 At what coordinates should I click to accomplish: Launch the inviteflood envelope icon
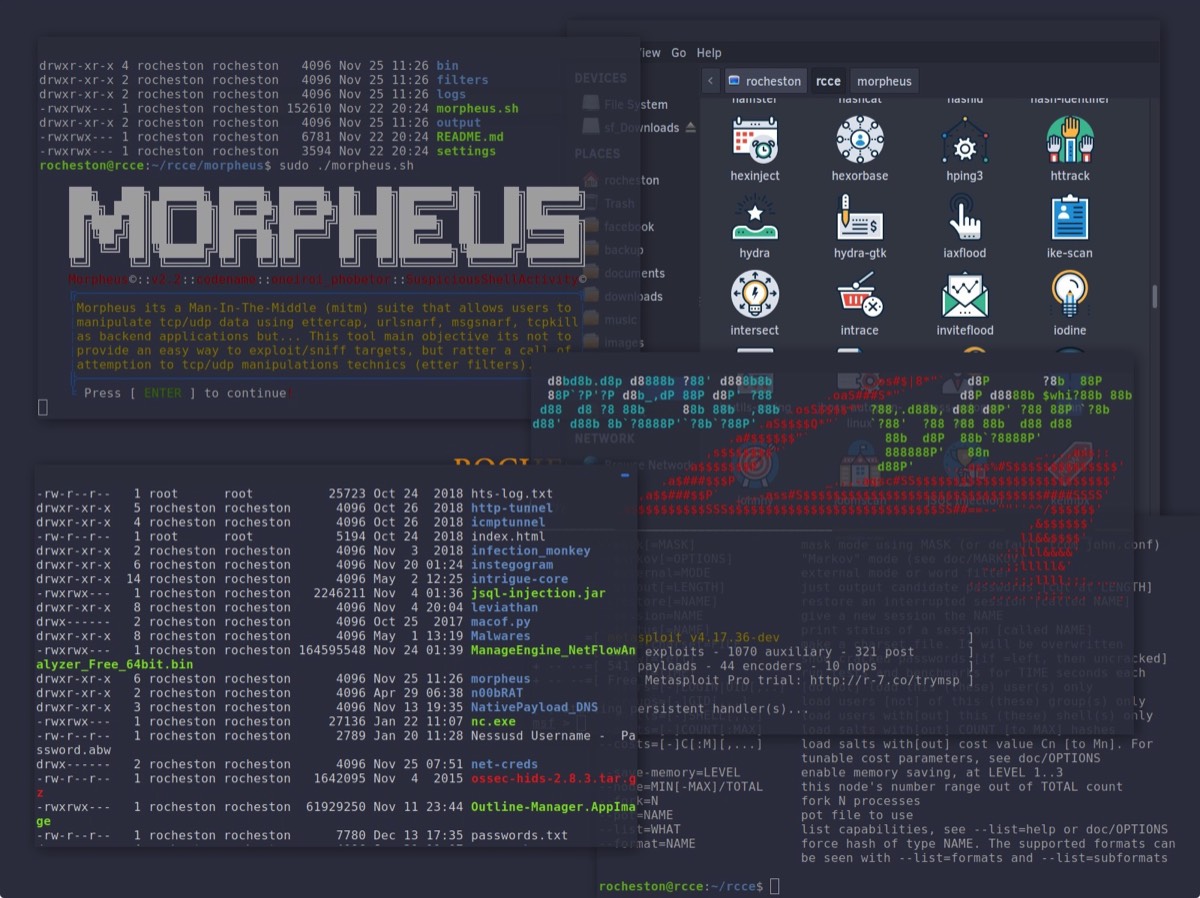(x=964, y=295)
